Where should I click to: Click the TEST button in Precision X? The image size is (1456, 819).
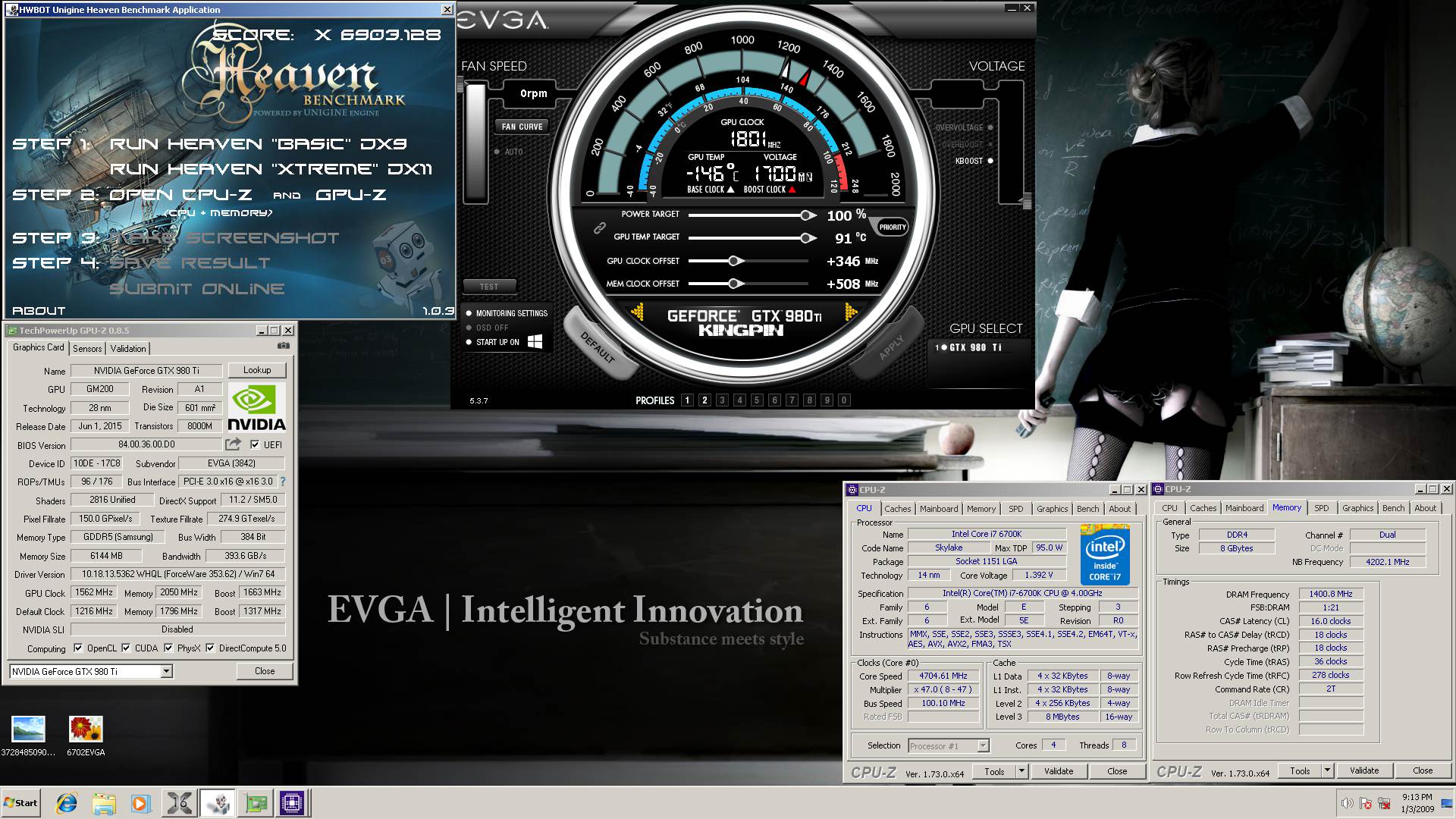pos(489,287)
